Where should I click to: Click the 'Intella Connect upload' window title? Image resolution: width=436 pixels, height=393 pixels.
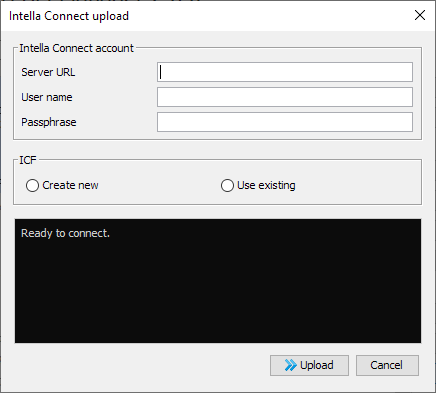click(69, 16)
